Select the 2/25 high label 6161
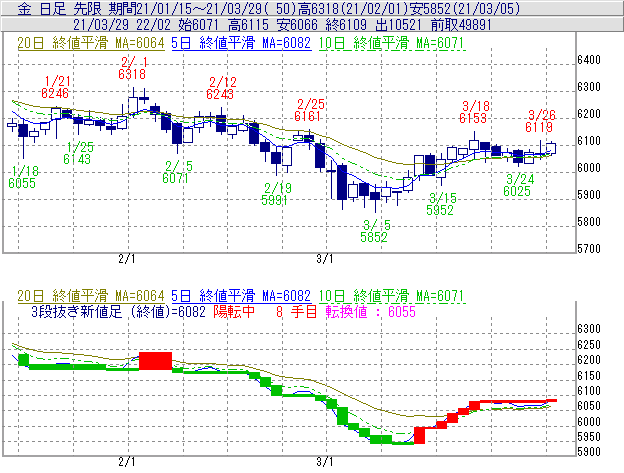This screenshot has width=624, height=473. [x=307, y=116]
